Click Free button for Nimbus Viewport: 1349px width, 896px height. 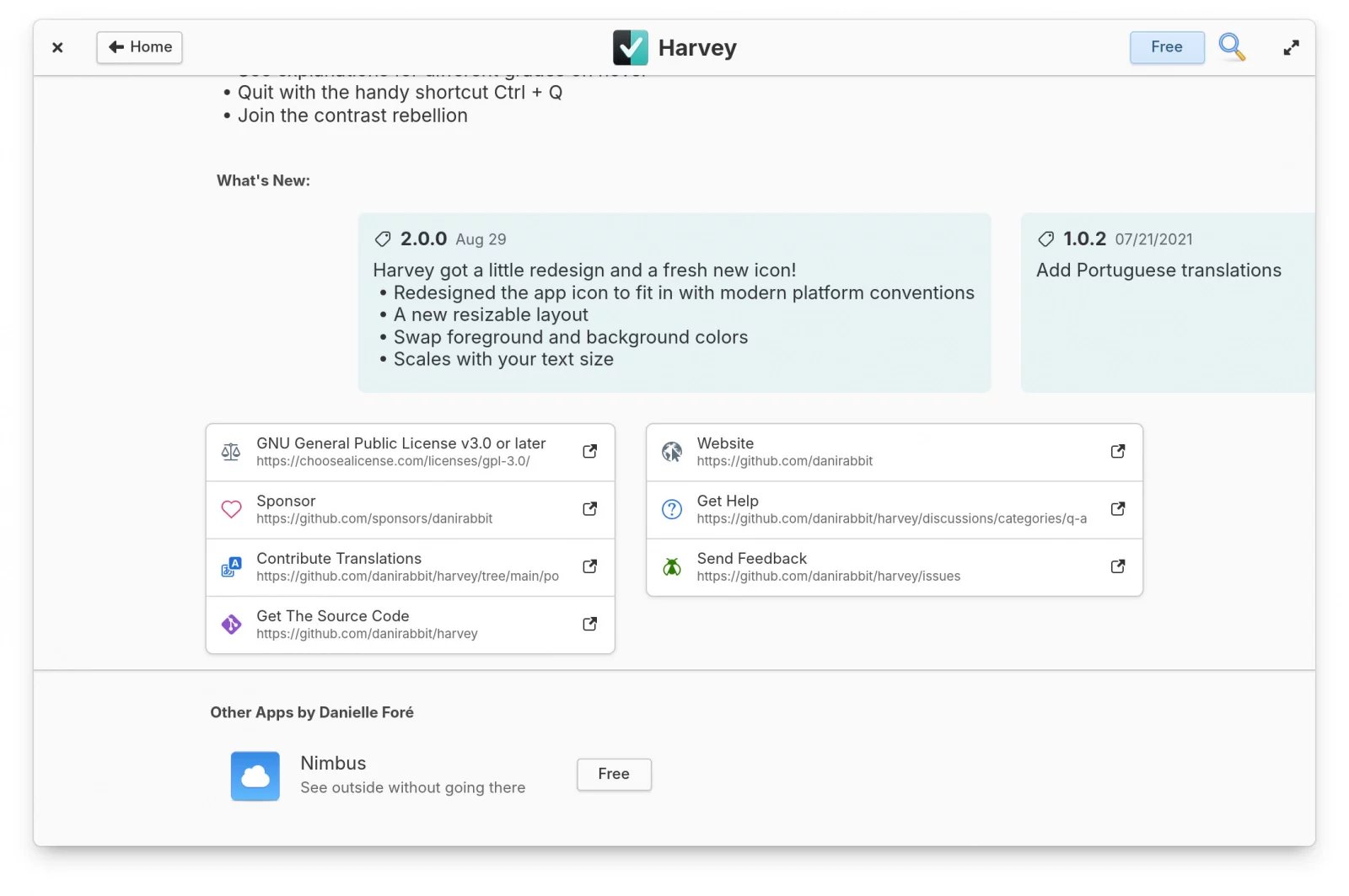pos(614,774)
